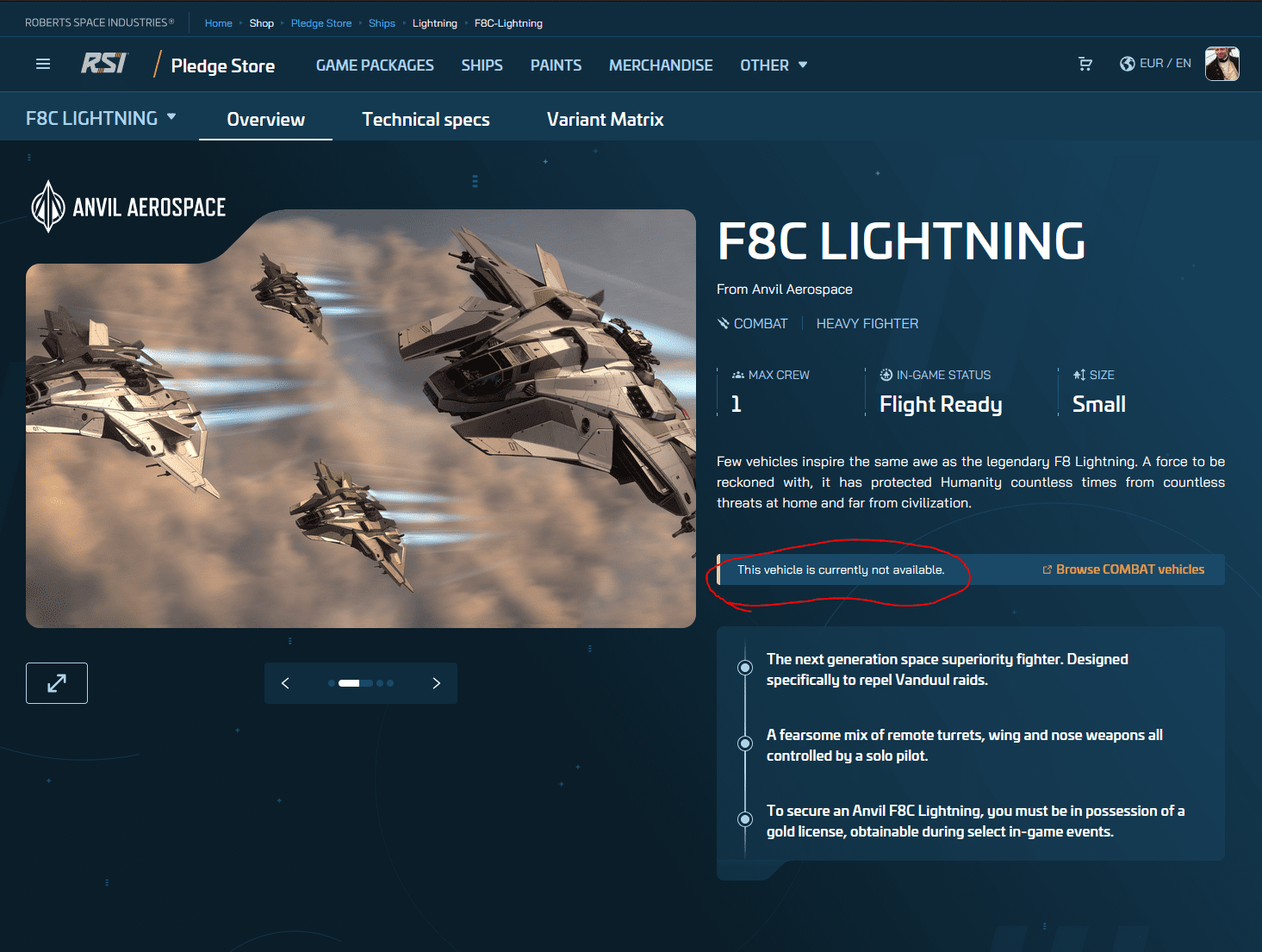Click first feature bullet marker
1262x952 pixels.
coord(745,668)
